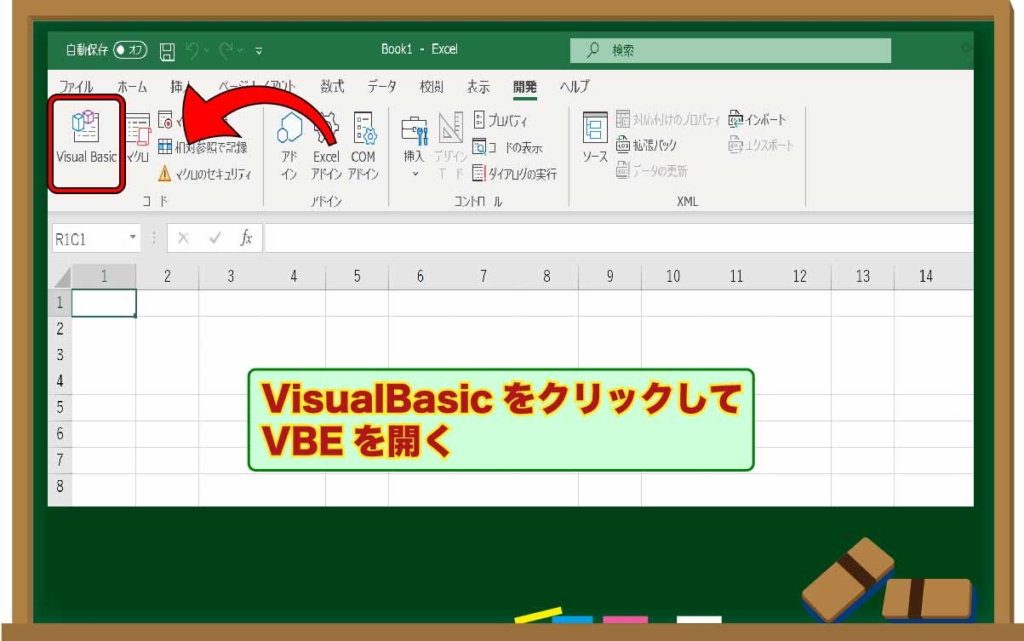Toggle the AutoSave switch
The width and height of the screenshot is (1024, 641).
(x=130, y=50)
